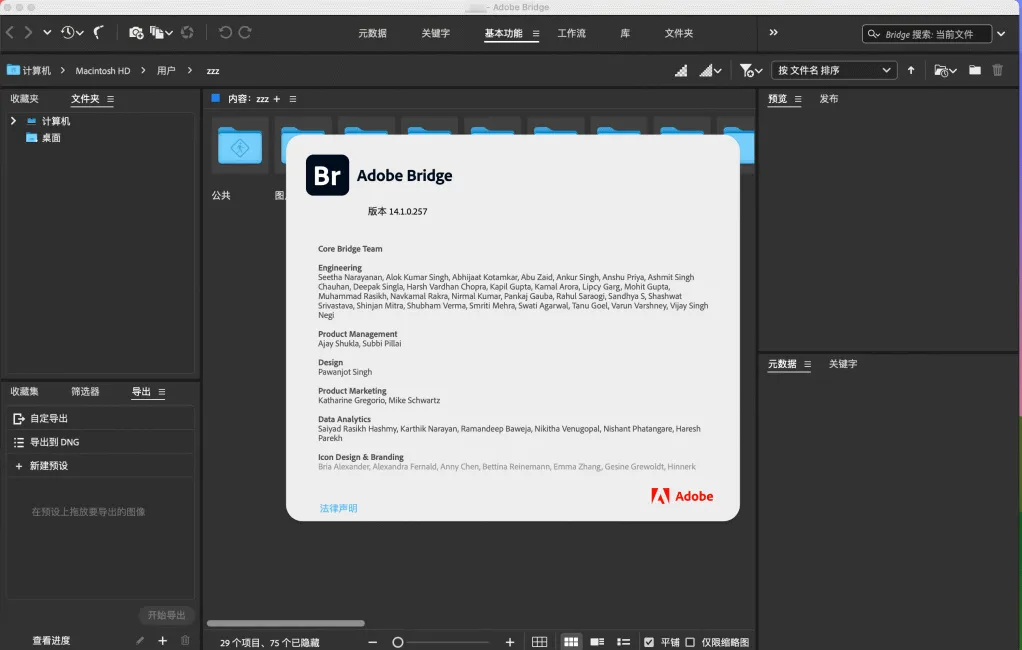
Task: Select the 基本功能 workspace
Action: click(503, 33)
